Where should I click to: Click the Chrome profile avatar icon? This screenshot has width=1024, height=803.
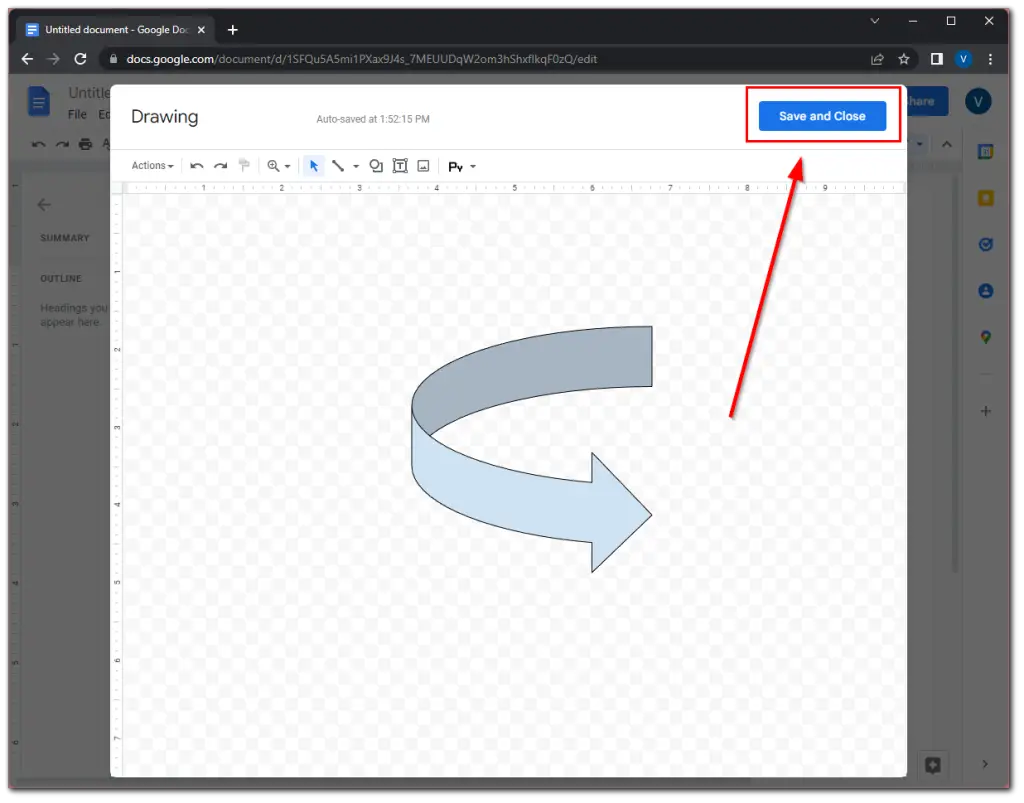[x=963, y=59]
